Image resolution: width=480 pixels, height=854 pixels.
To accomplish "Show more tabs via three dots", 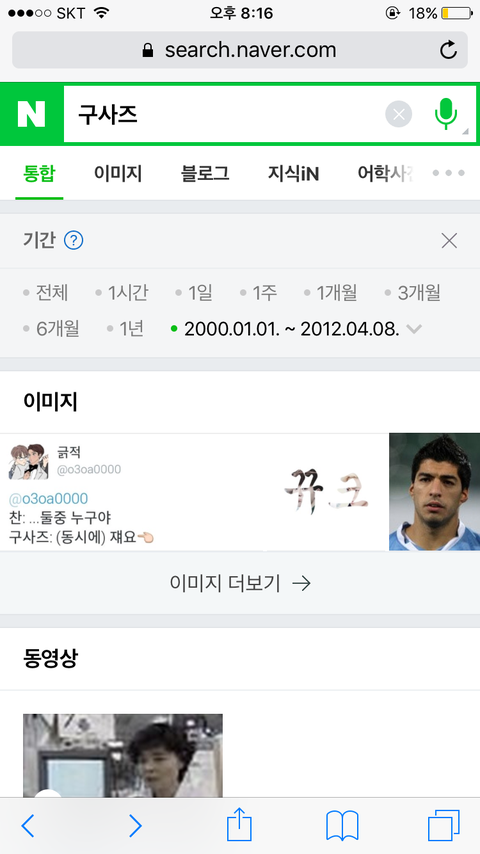I will [x=448, y=173].
